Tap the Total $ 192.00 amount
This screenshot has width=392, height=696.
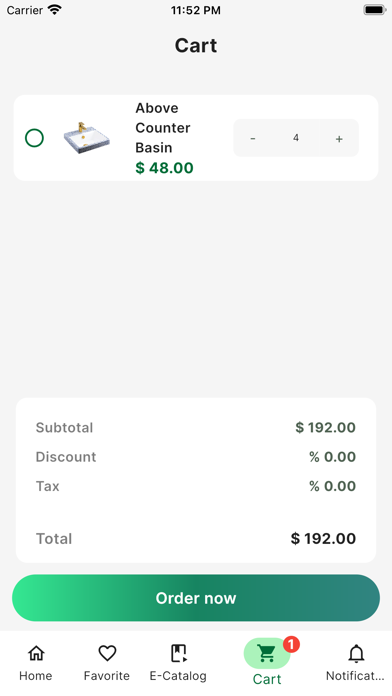(323, 538)
